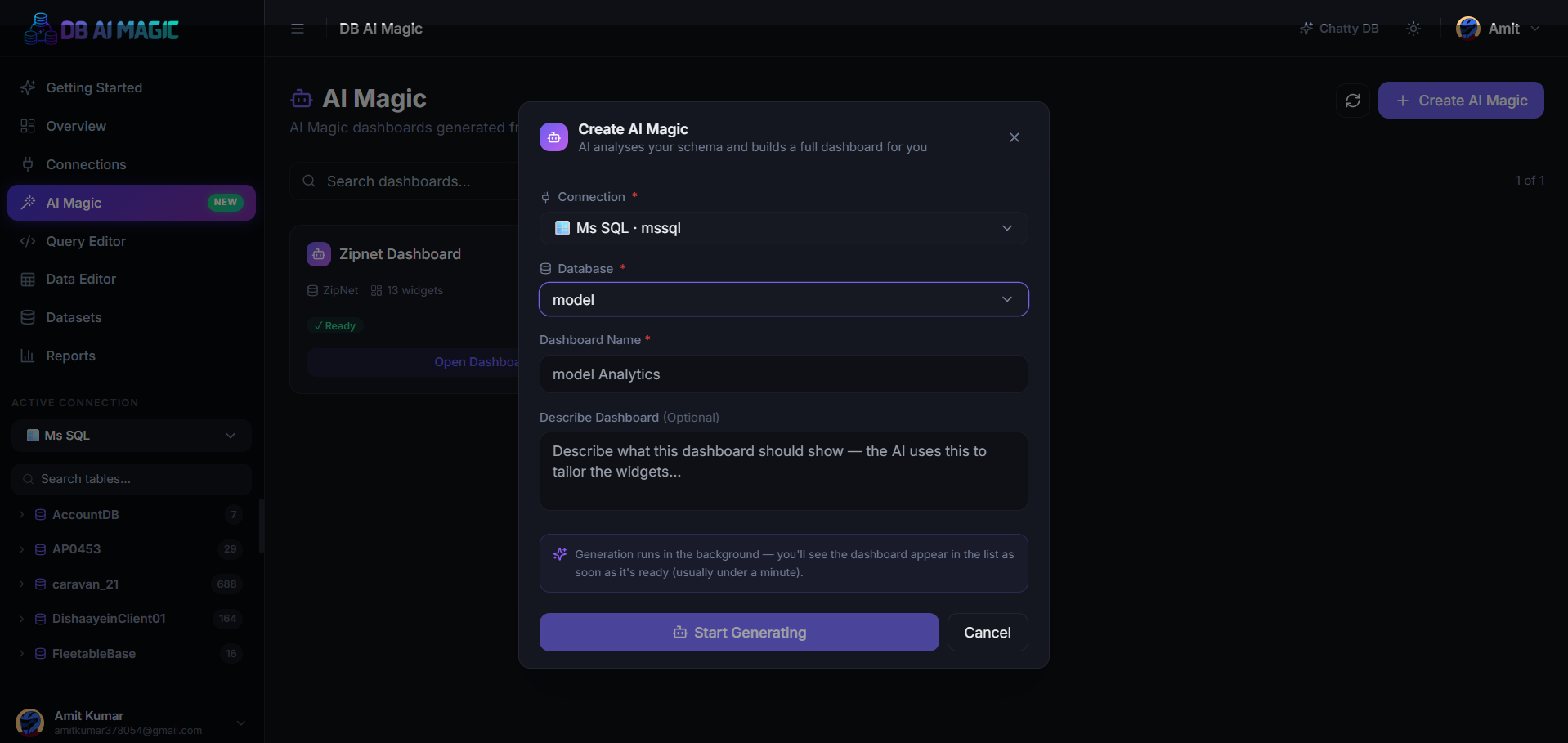Click the dialog's purple robot icon
Screen dimensions: 1568x743
pyautogui.click(x=553, y=137)
